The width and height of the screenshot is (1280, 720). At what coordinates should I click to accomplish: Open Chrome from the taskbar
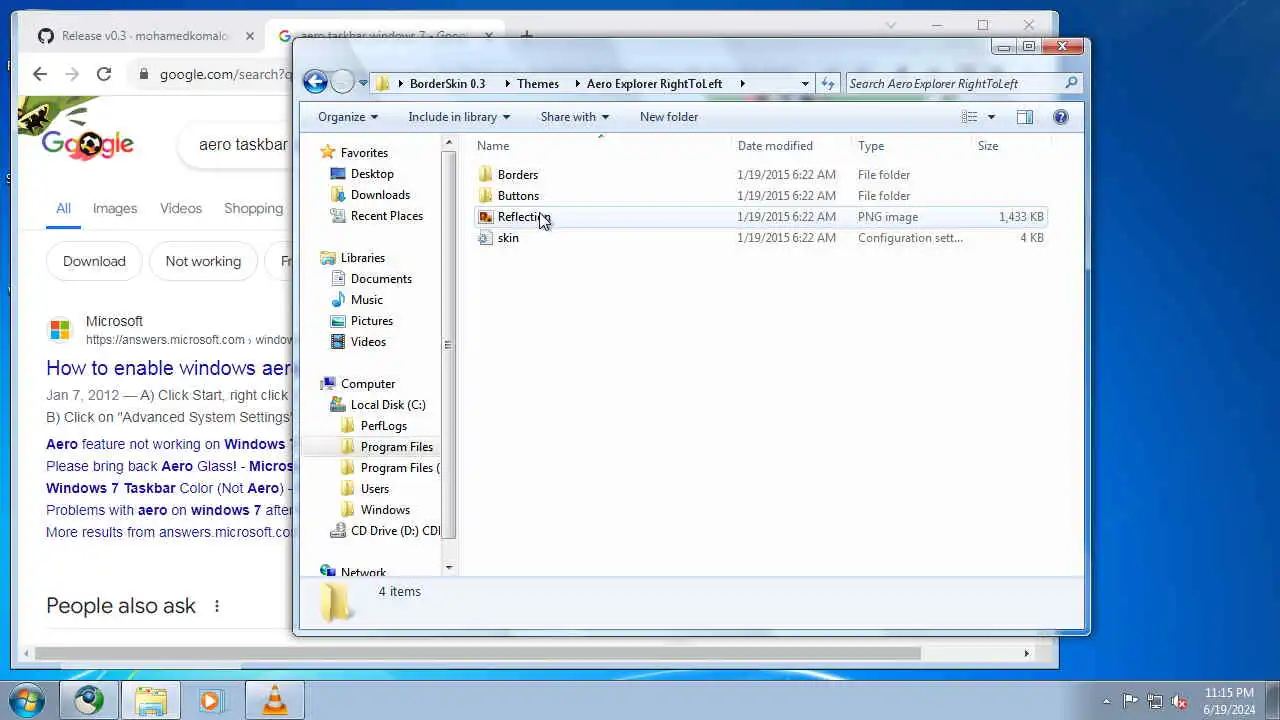coord(88,700)
